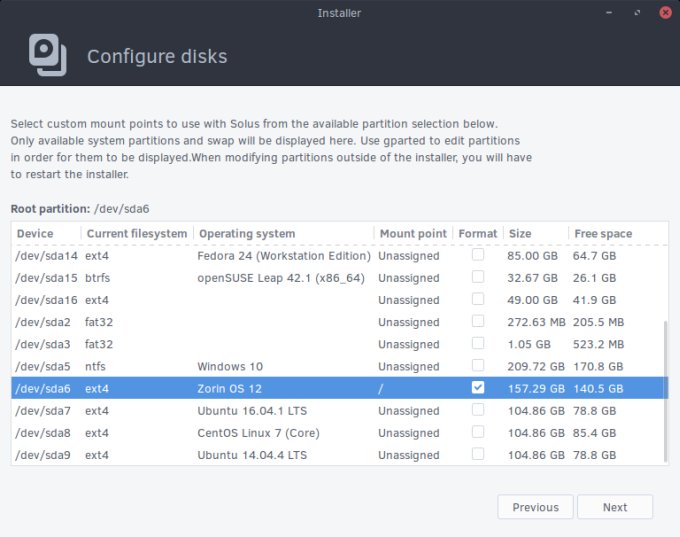Image resolution: width=680 pixels, height=537 pixels.
Task: Enable Format checkbox for /dev/sda15
Action: pos(478,277)
